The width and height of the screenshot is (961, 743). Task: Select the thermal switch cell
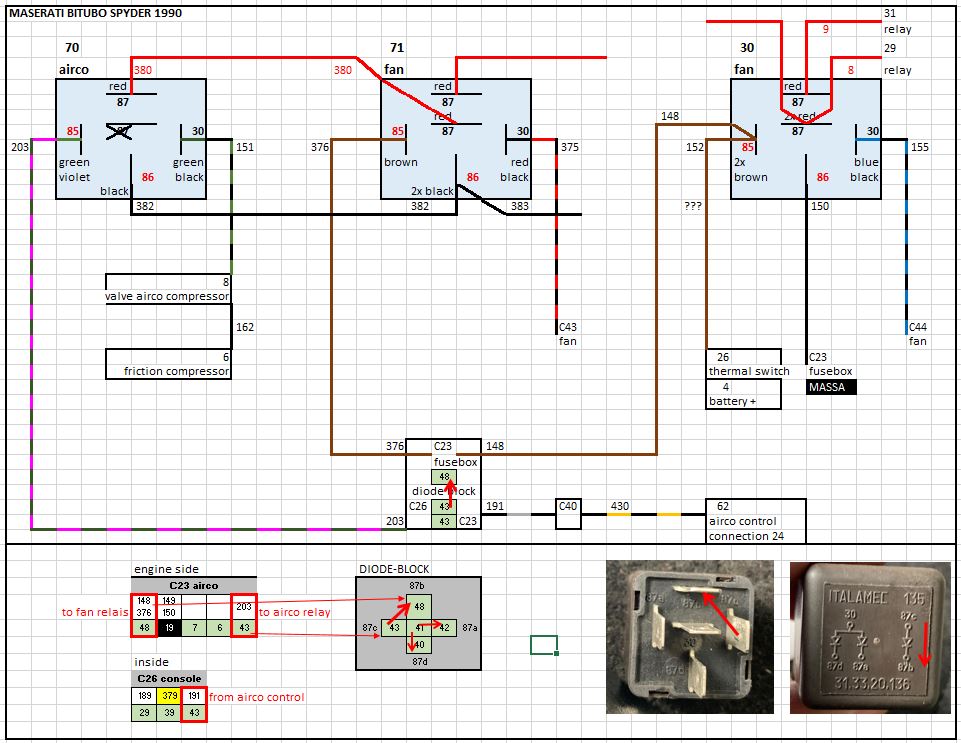coord(751,371)
